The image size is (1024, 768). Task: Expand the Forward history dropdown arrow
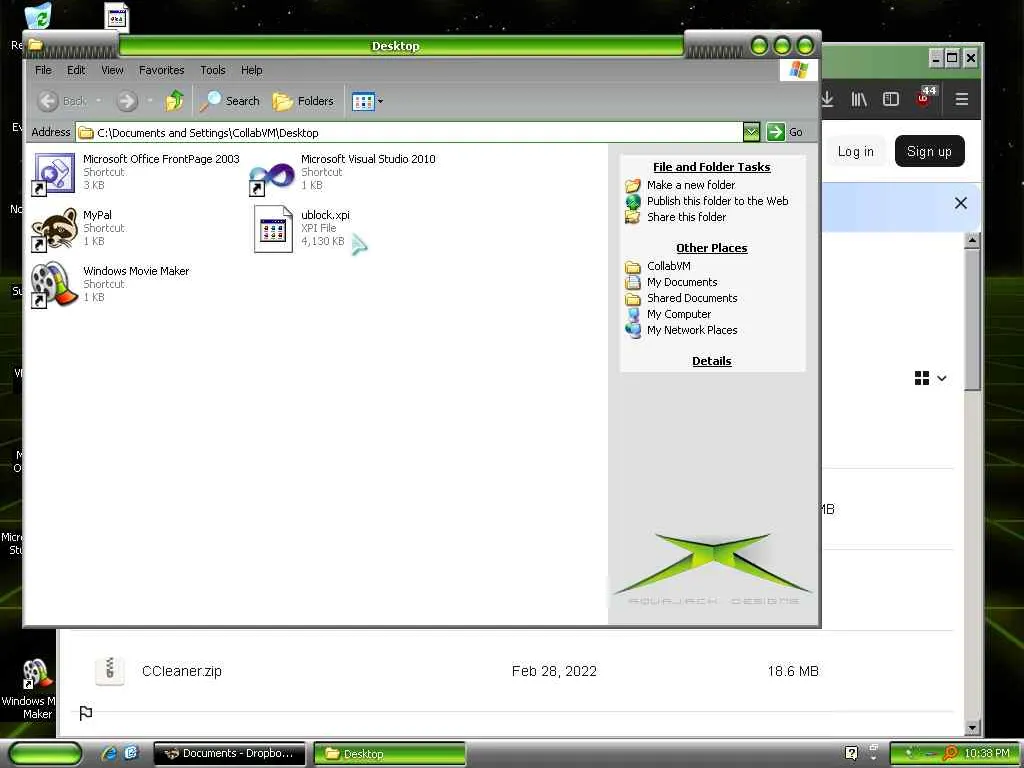150,101
